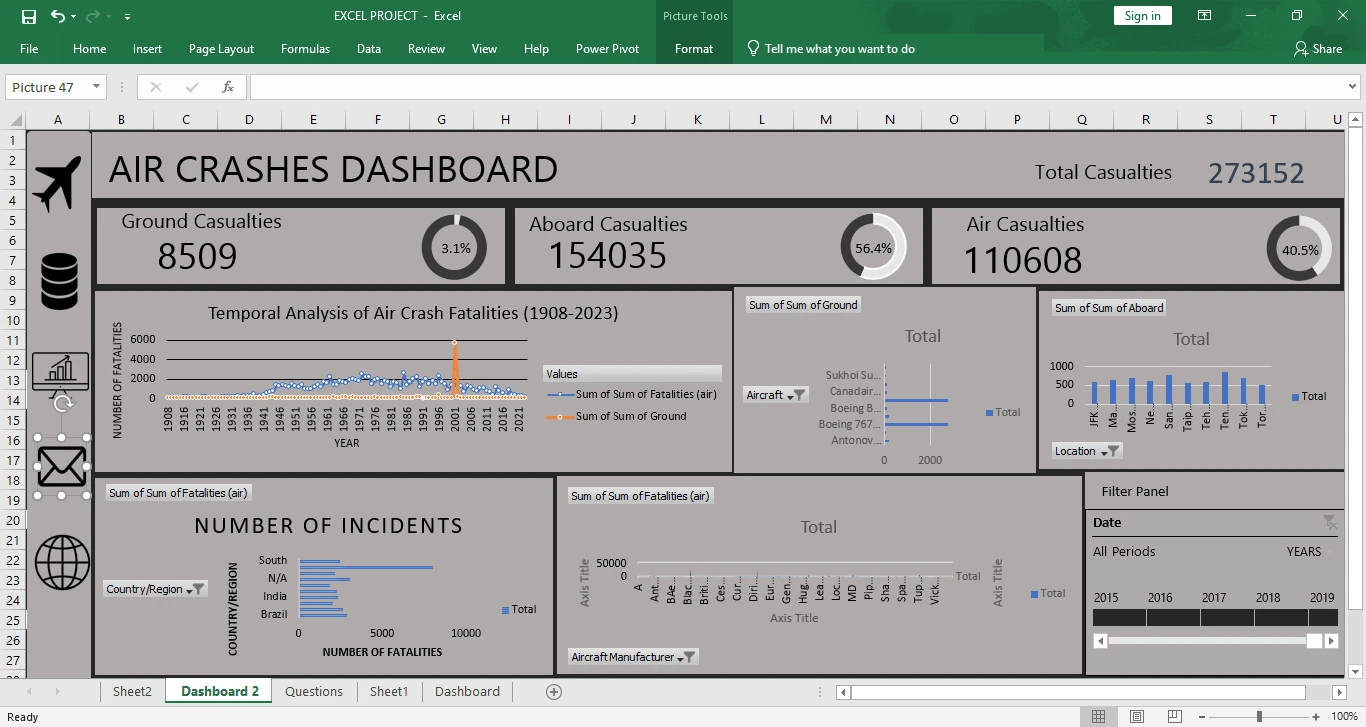Select the chart monitor icon in the sidebar
1366x727 pixels.
[61, 370]
